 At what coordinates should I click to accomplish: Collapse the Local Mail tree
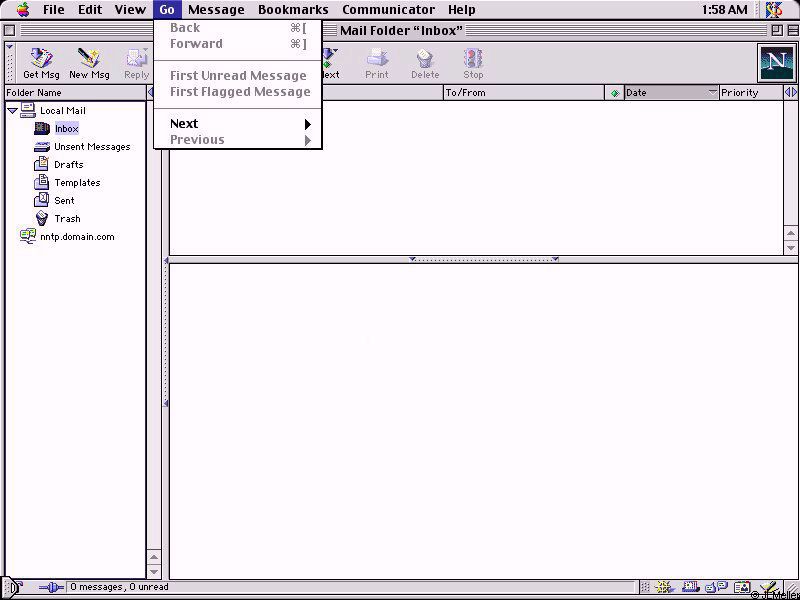pos(12,111)
